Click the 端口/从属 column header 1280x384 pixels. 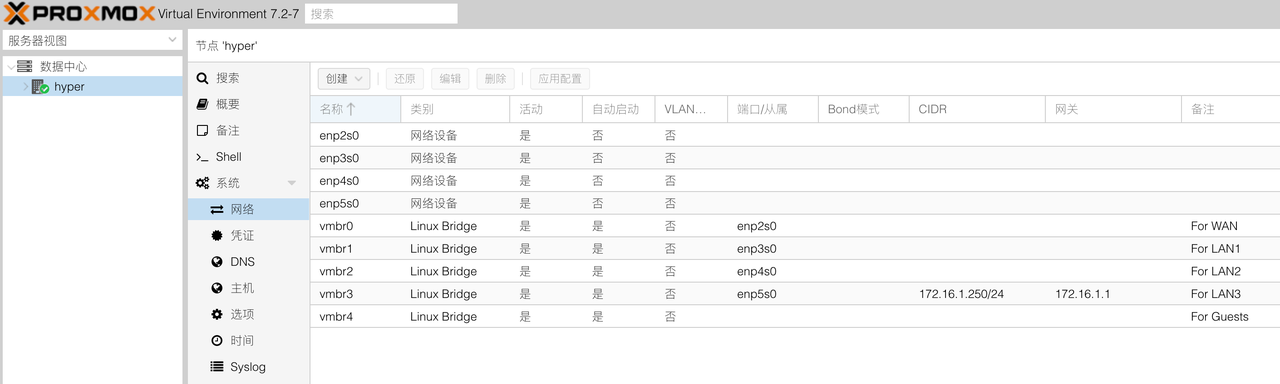pyautogui.click(x=773, y=109)
